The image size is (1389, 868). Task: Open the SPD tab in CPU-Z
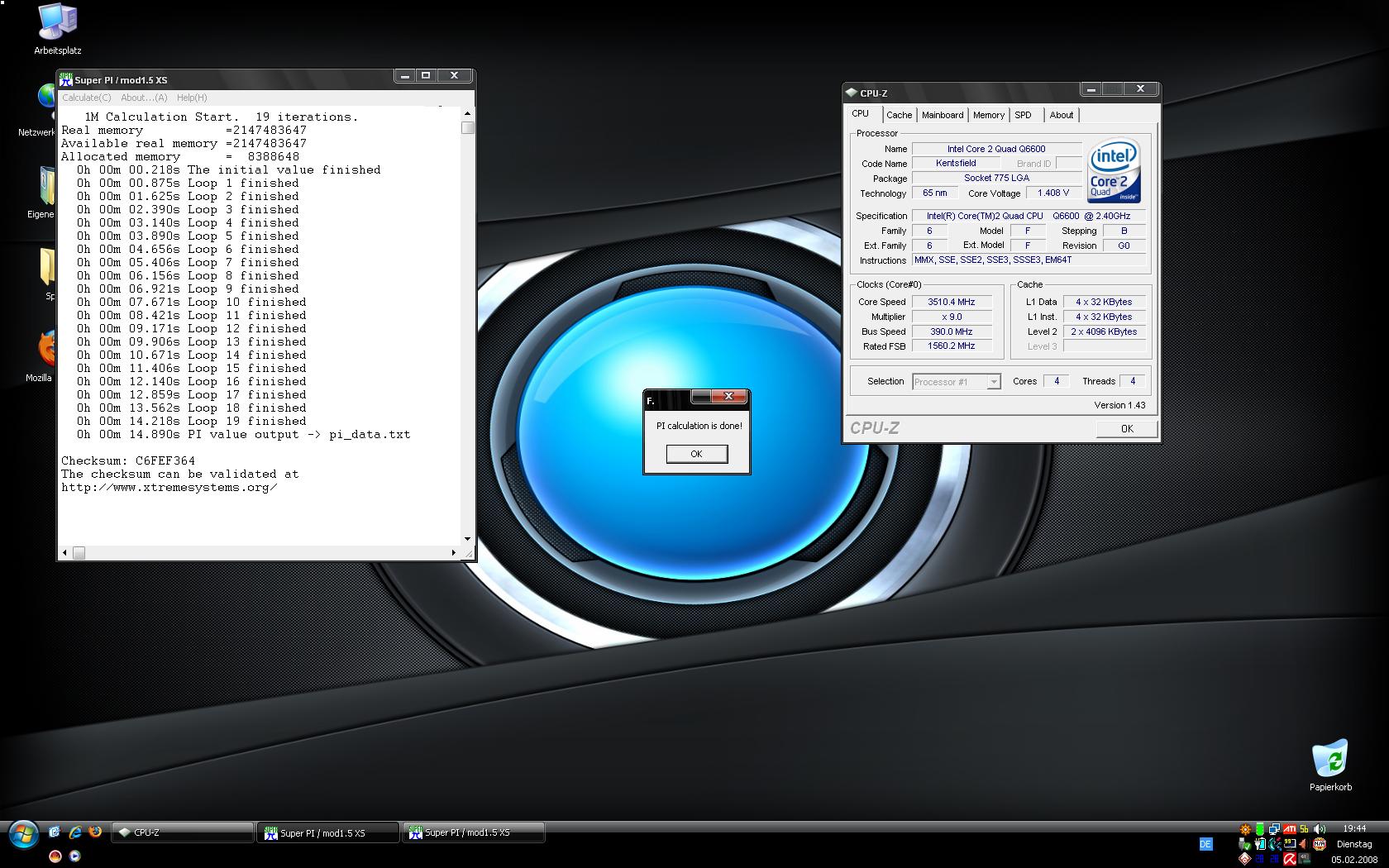[x=1023, y=115]
